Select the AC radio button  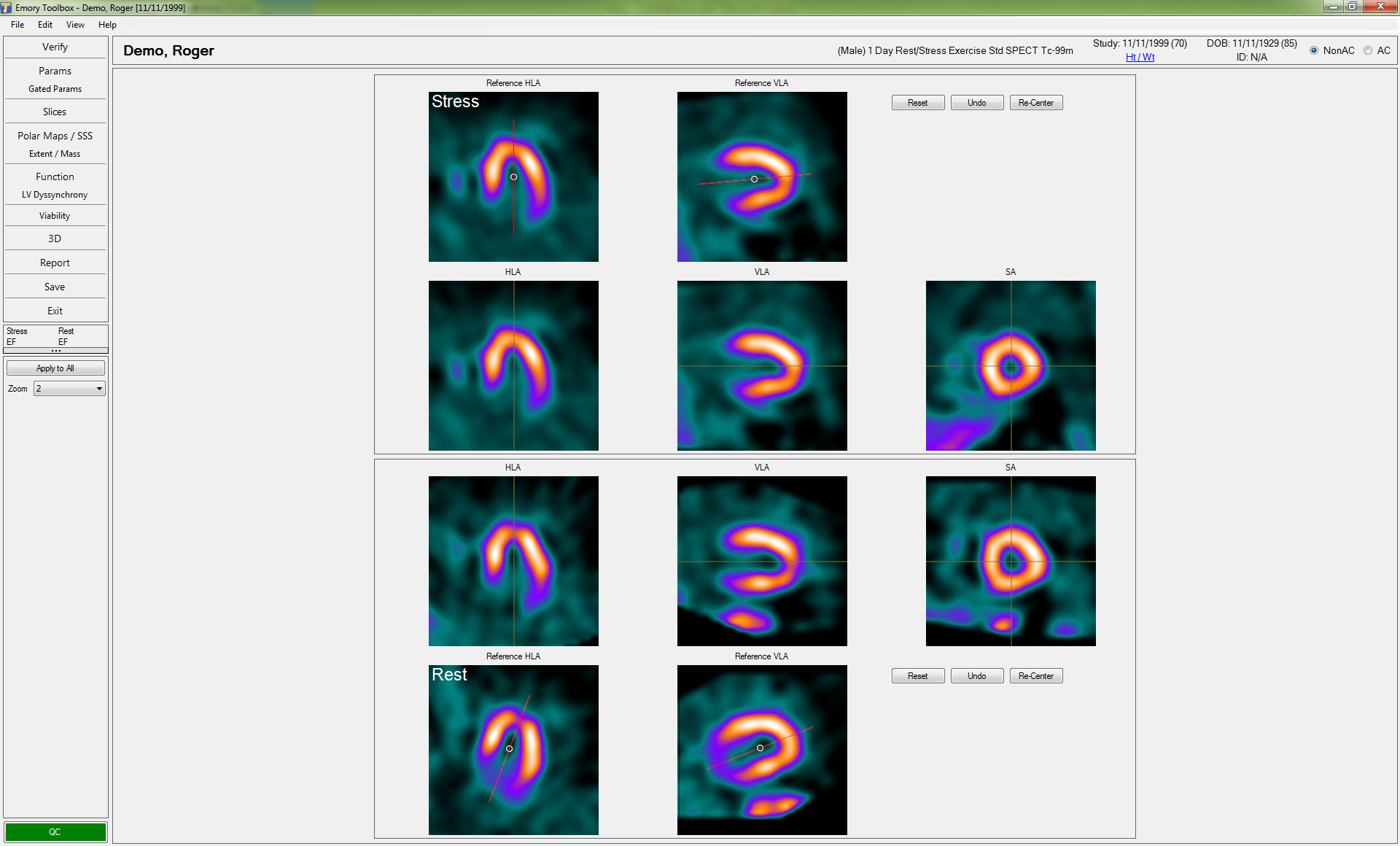pos(1368,50)
